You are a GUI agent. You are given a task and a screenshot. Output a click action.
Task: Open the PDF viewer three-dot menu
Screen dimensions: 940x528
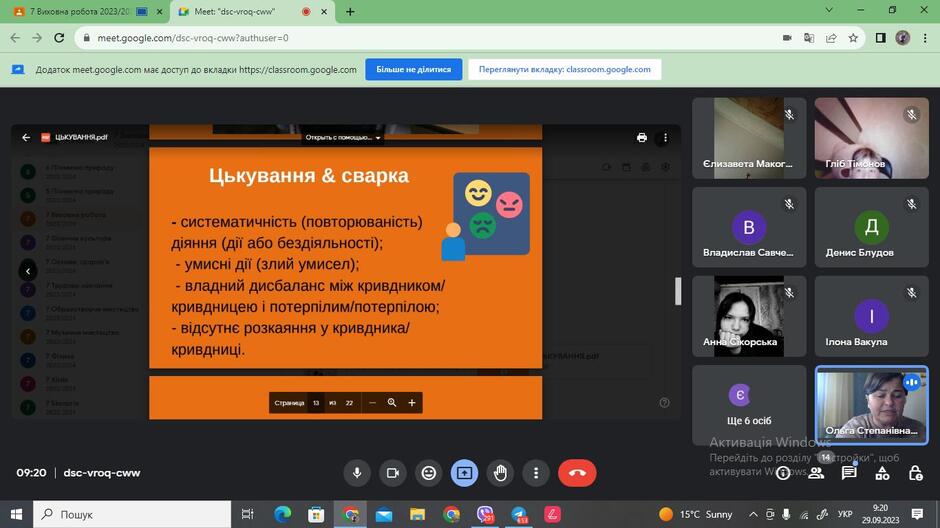coord(665,137)
